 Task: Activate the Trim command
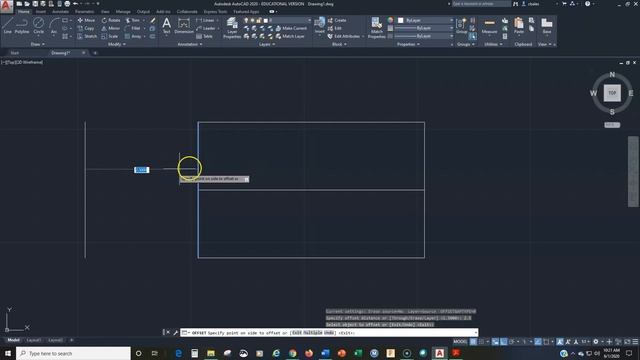click(x=133, y=20)
